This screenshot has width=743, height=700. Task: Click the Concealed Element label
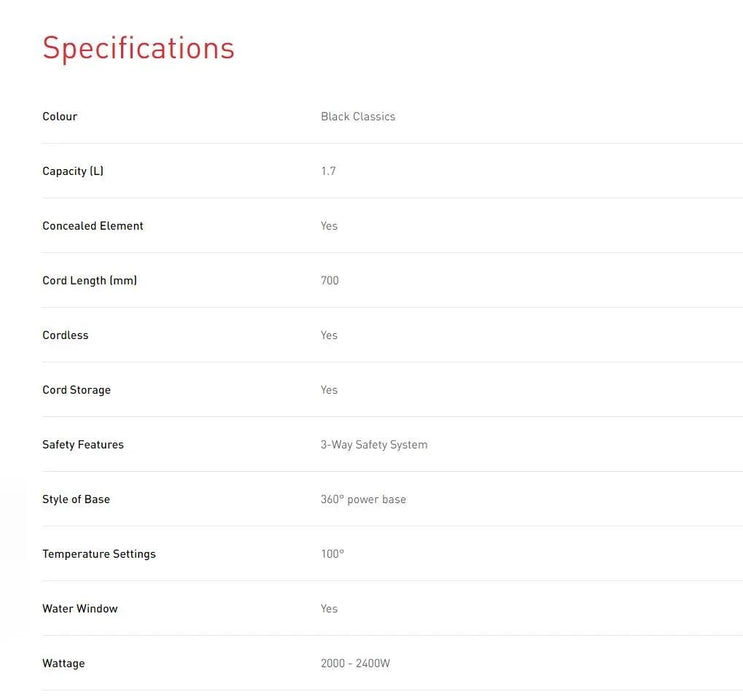pyautogui.click(x=93, y=226)
